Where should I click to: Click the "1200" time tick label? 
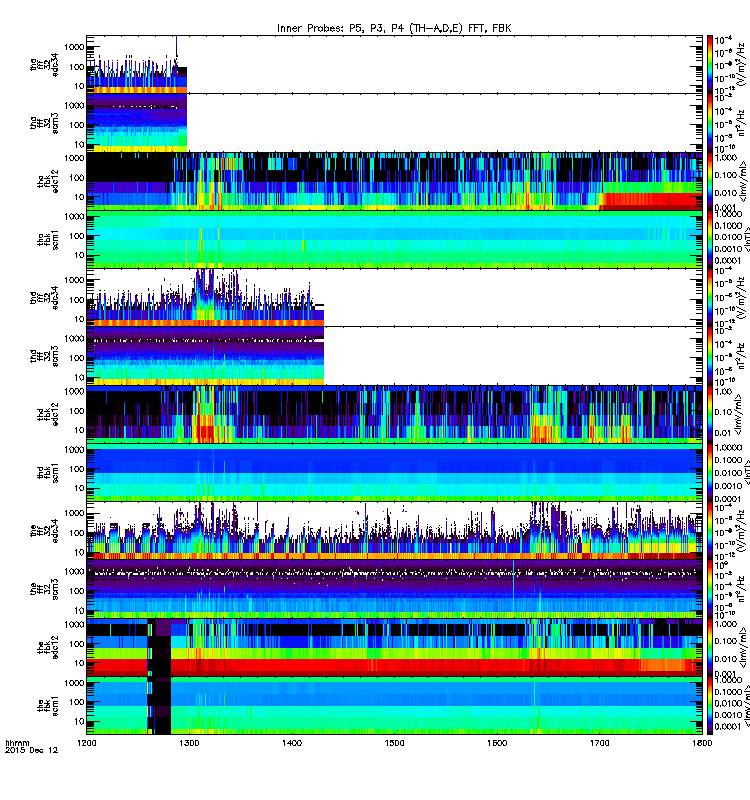coord(86,743)
